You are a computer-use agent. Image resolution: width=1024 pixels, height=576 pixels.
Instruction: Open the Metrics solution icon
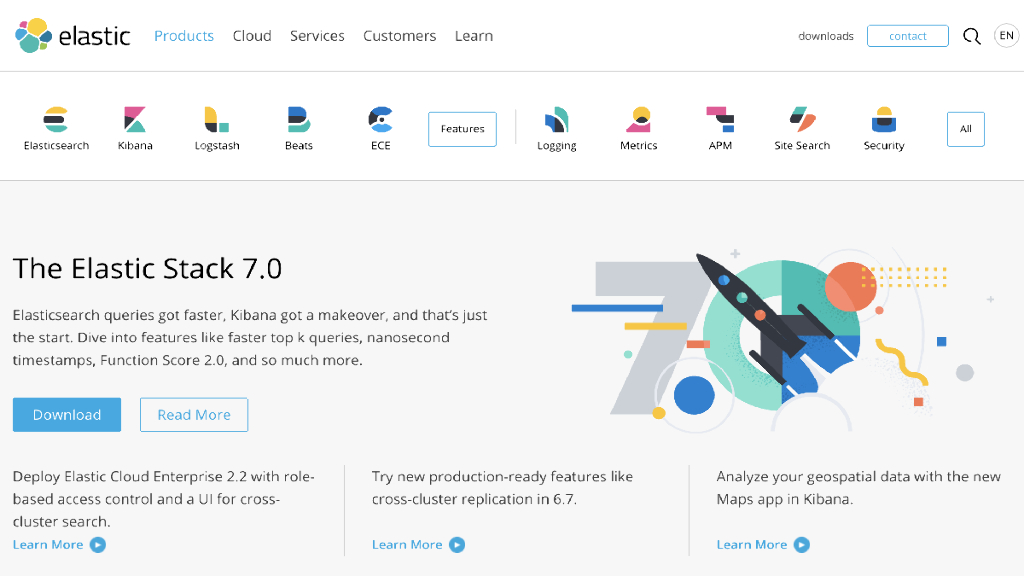(x=639, y=120)
